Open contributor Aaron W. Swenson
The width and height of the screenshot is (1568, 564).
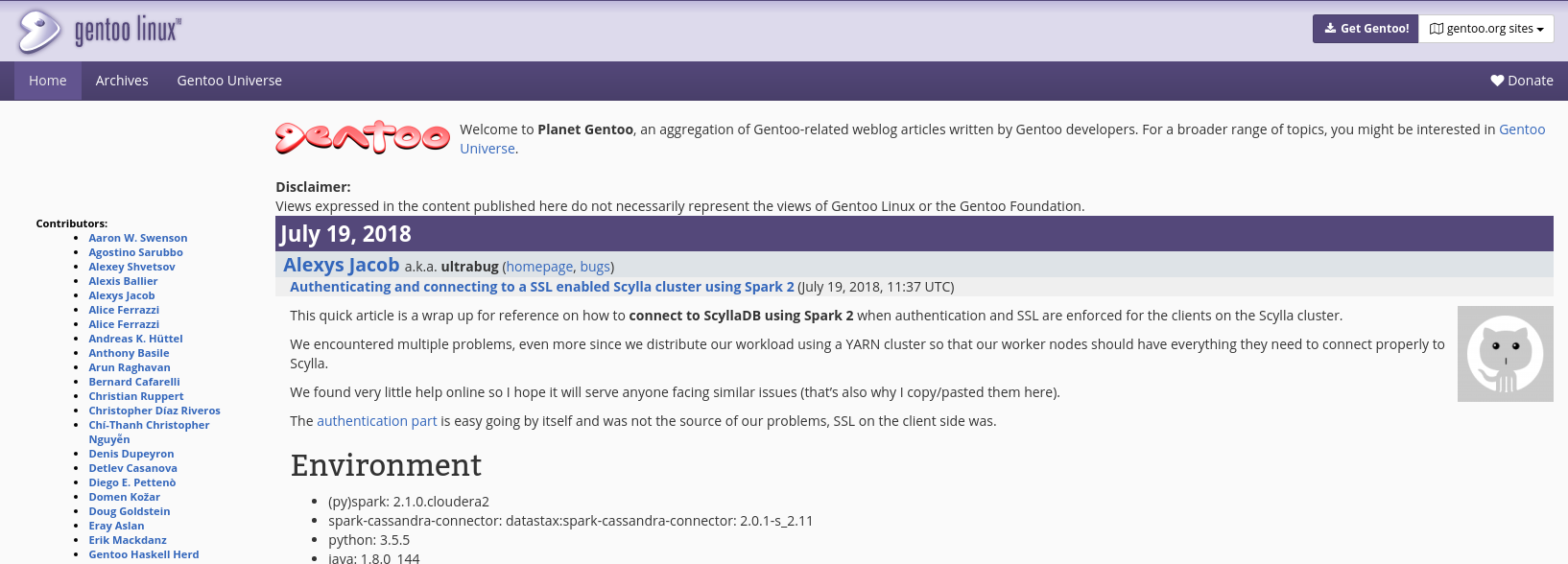point(138,238)
